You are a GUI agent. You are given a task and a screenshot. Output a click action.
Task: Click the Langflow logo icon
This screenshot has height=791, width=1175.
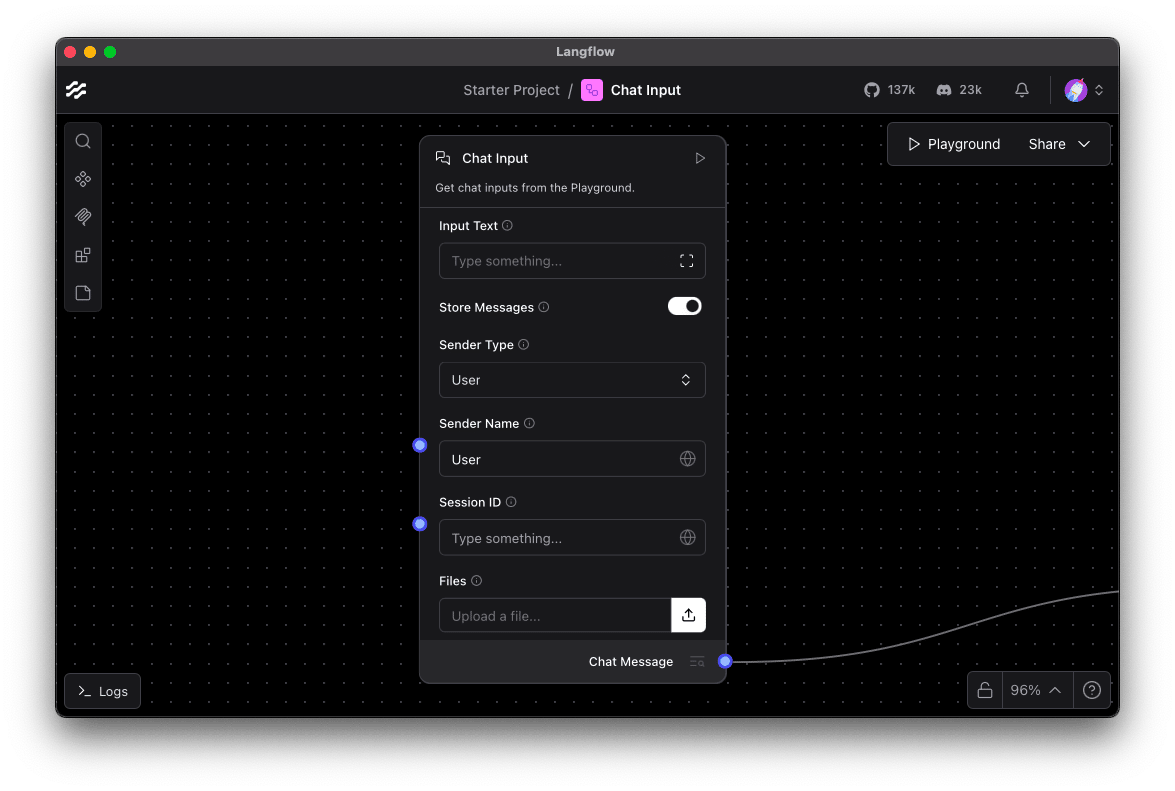[76, 90]
